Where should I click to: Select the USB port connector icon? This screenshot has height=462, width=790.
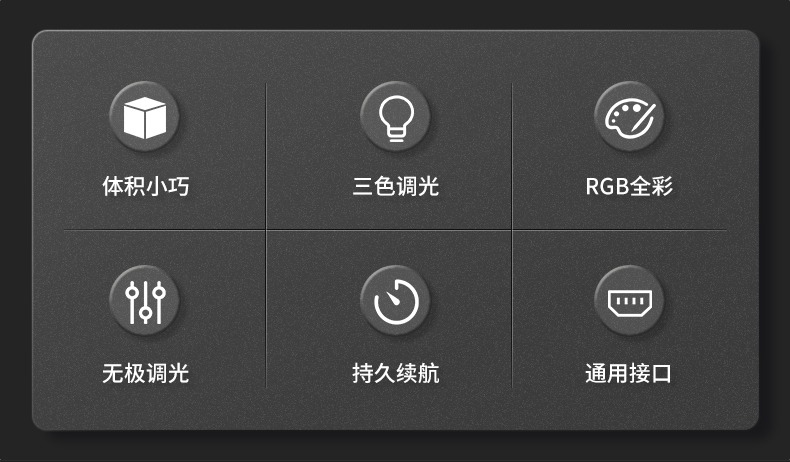629,301
